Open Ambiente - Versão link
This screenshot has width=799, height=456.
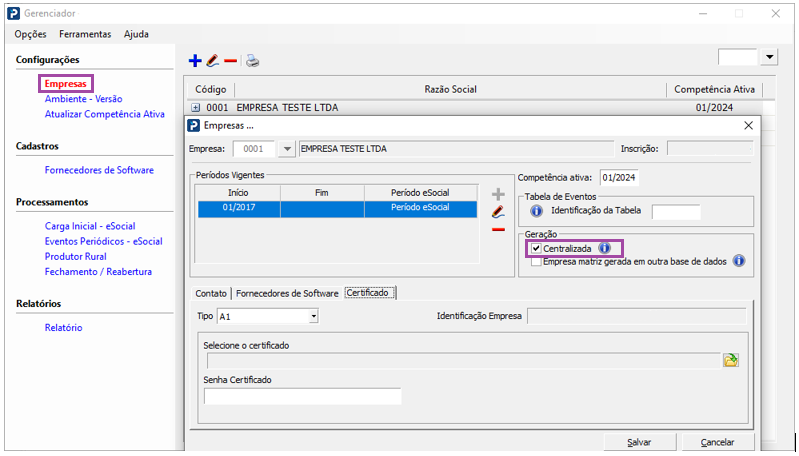click(x=84, y=99)
